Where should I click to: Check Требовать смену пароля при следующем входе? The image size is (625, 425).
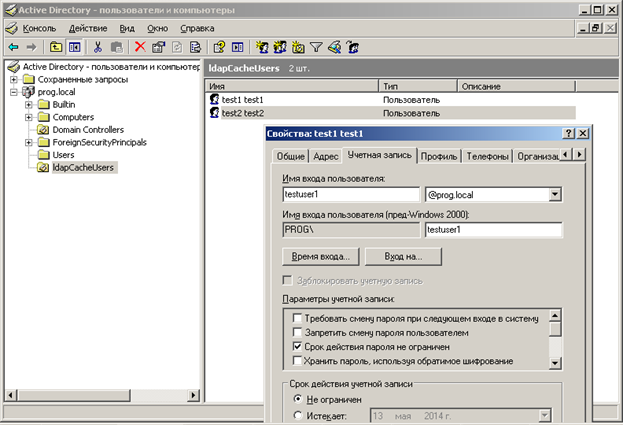297,318
